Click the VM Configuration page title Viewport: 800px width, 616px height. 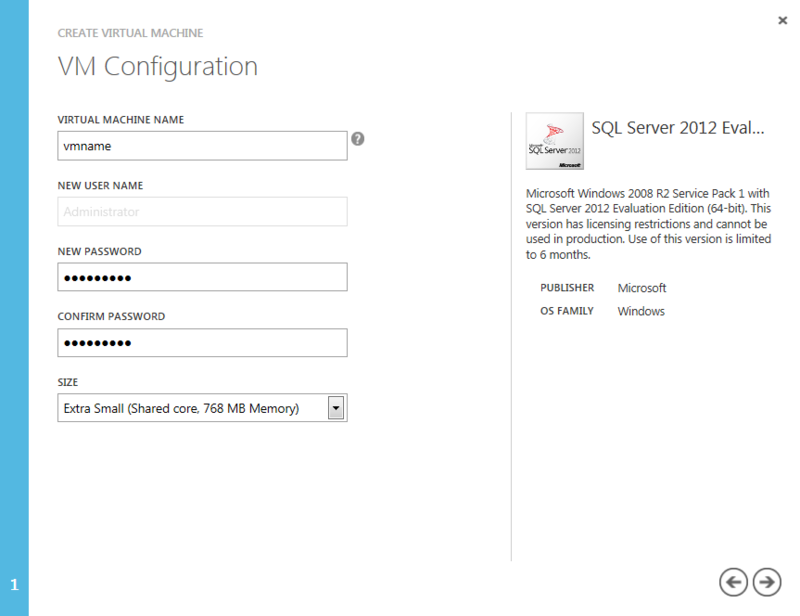(x=156, y=67)
